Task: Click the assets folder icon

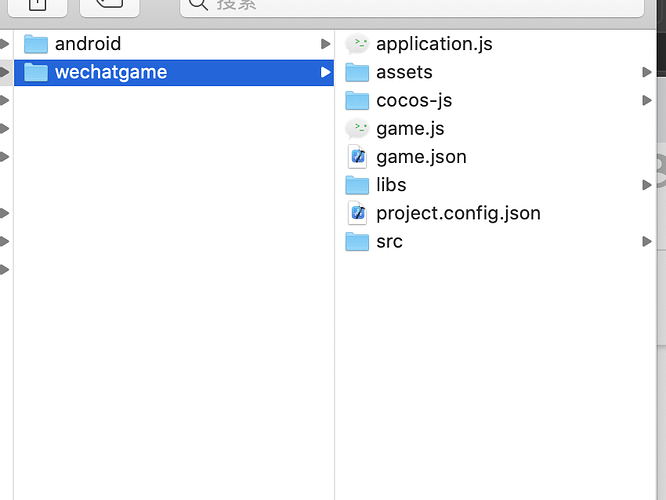Action: point(358,72)
